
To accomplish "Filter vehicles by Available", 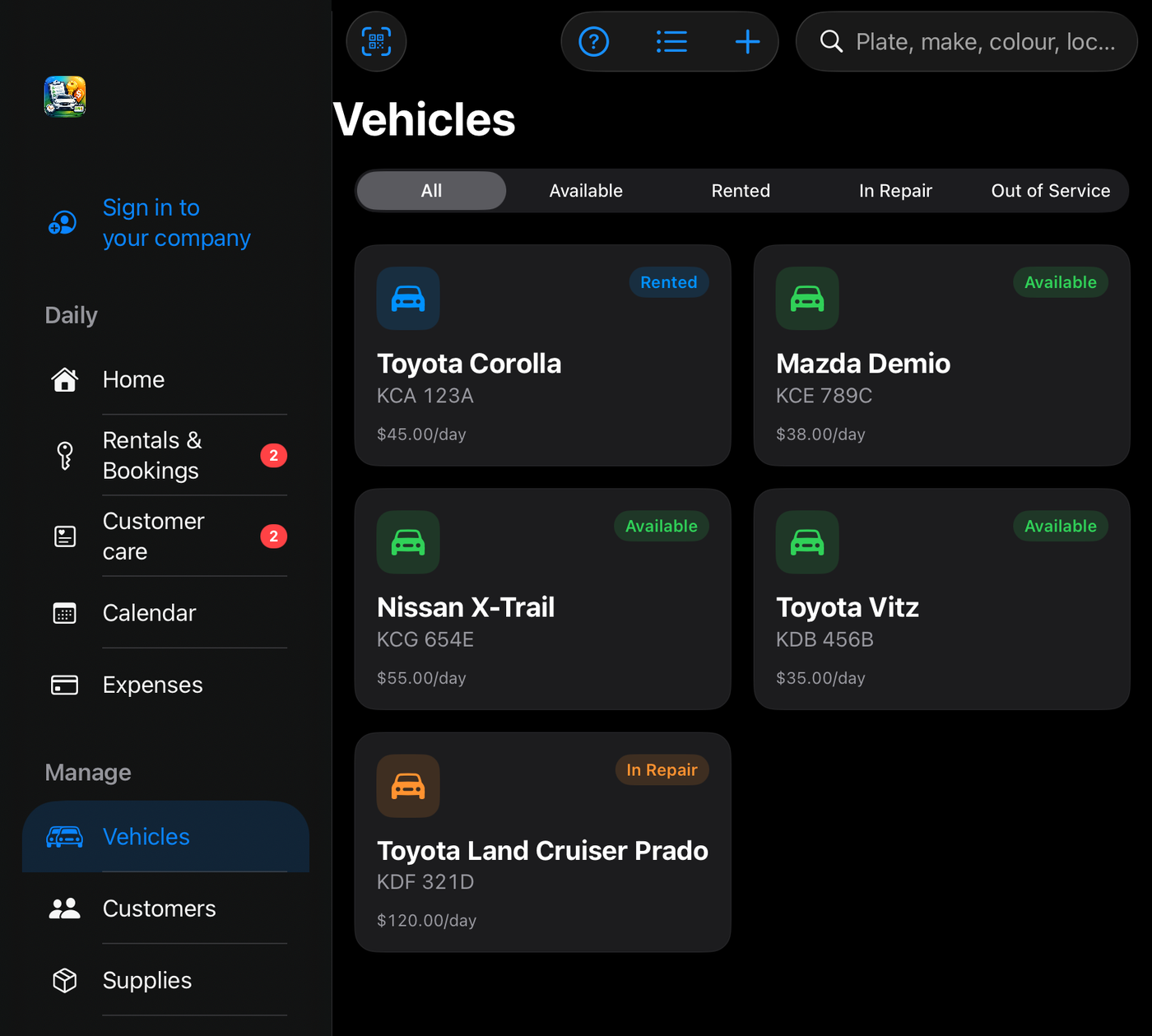I will 586,191.
